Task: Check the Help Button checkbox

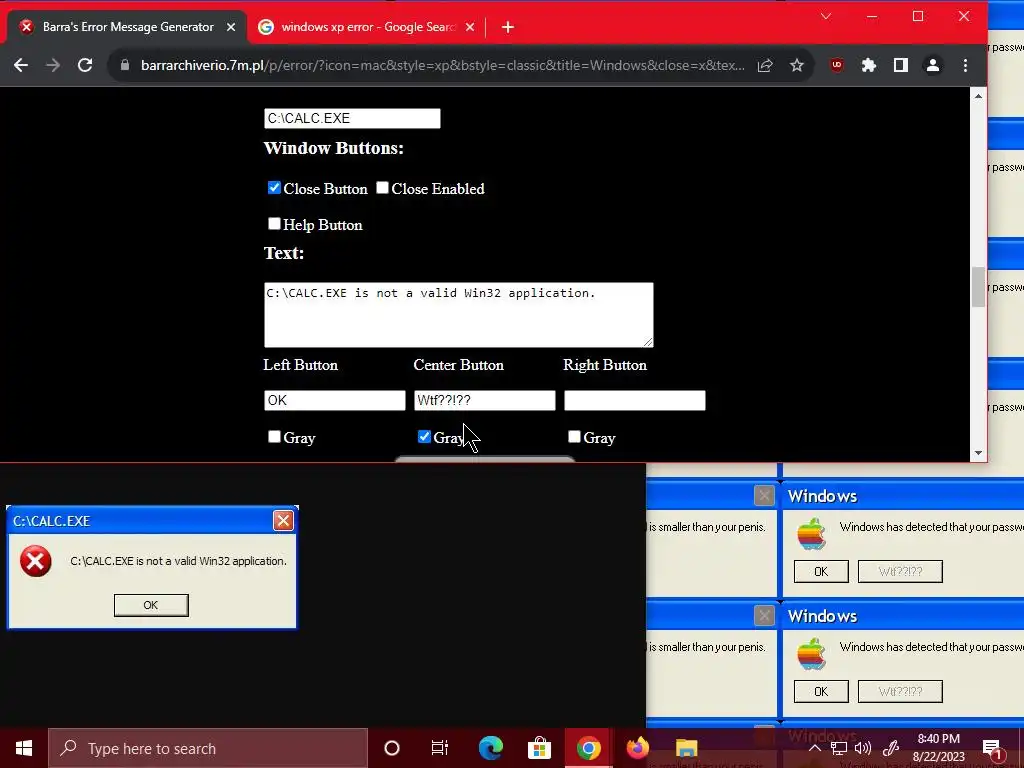Action: 274,224
